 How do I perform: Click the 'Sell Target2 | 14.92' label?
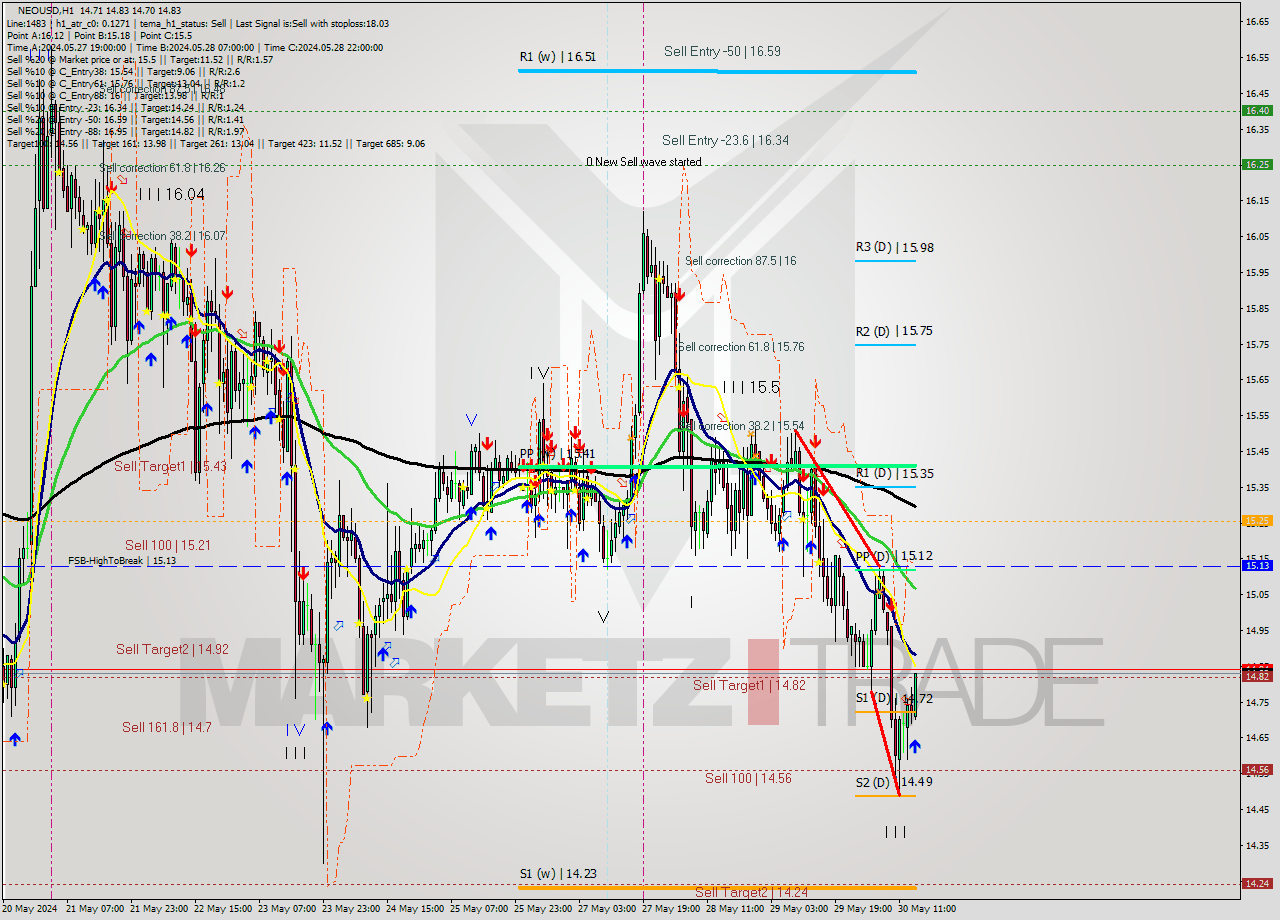(172, 649)
